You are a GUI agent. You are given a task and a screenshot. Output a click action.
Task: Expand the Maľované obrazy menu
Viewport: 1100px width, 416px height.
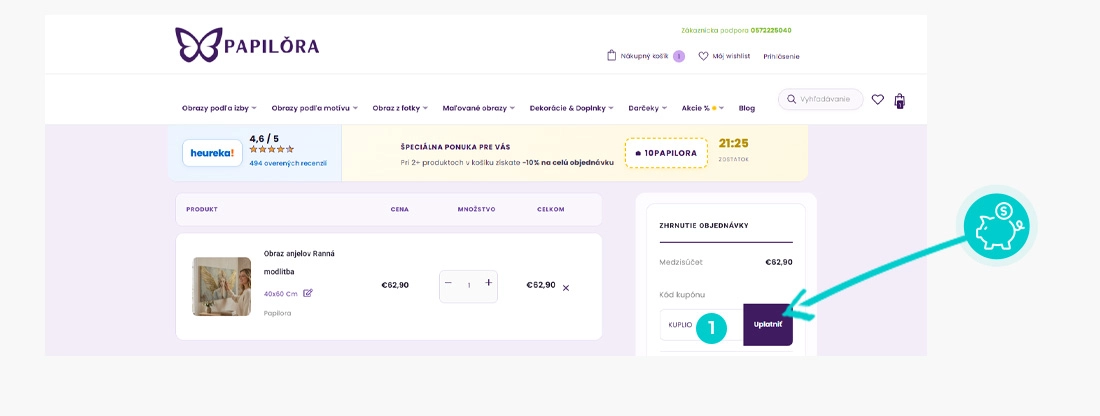479,108
